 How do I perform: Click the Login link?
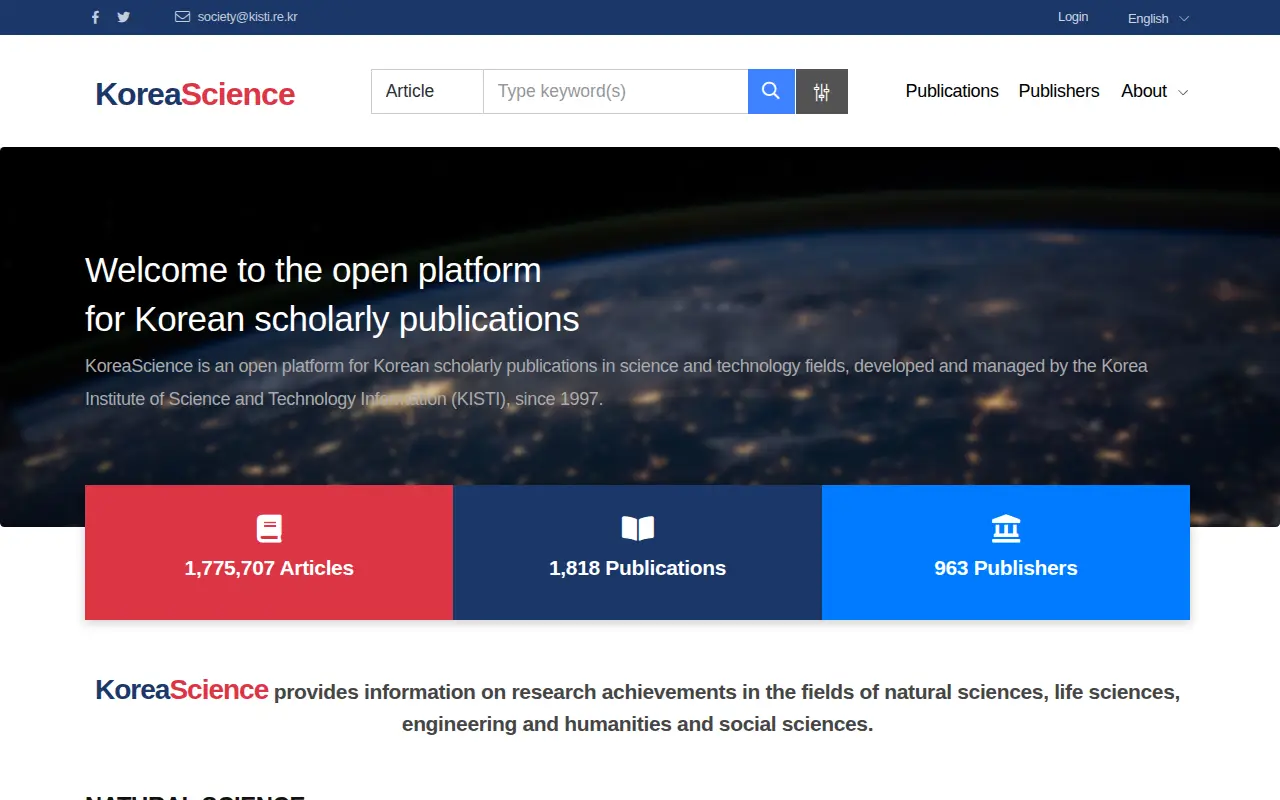(x=1073, y=17)
